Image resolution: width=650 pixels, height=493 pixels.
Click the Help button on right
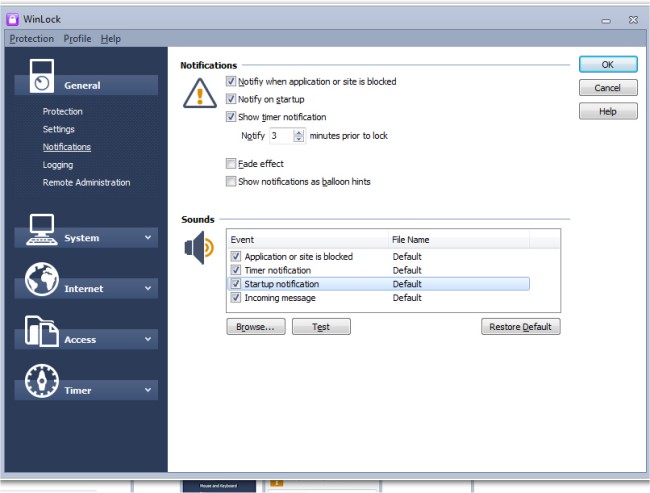point(608,111)
